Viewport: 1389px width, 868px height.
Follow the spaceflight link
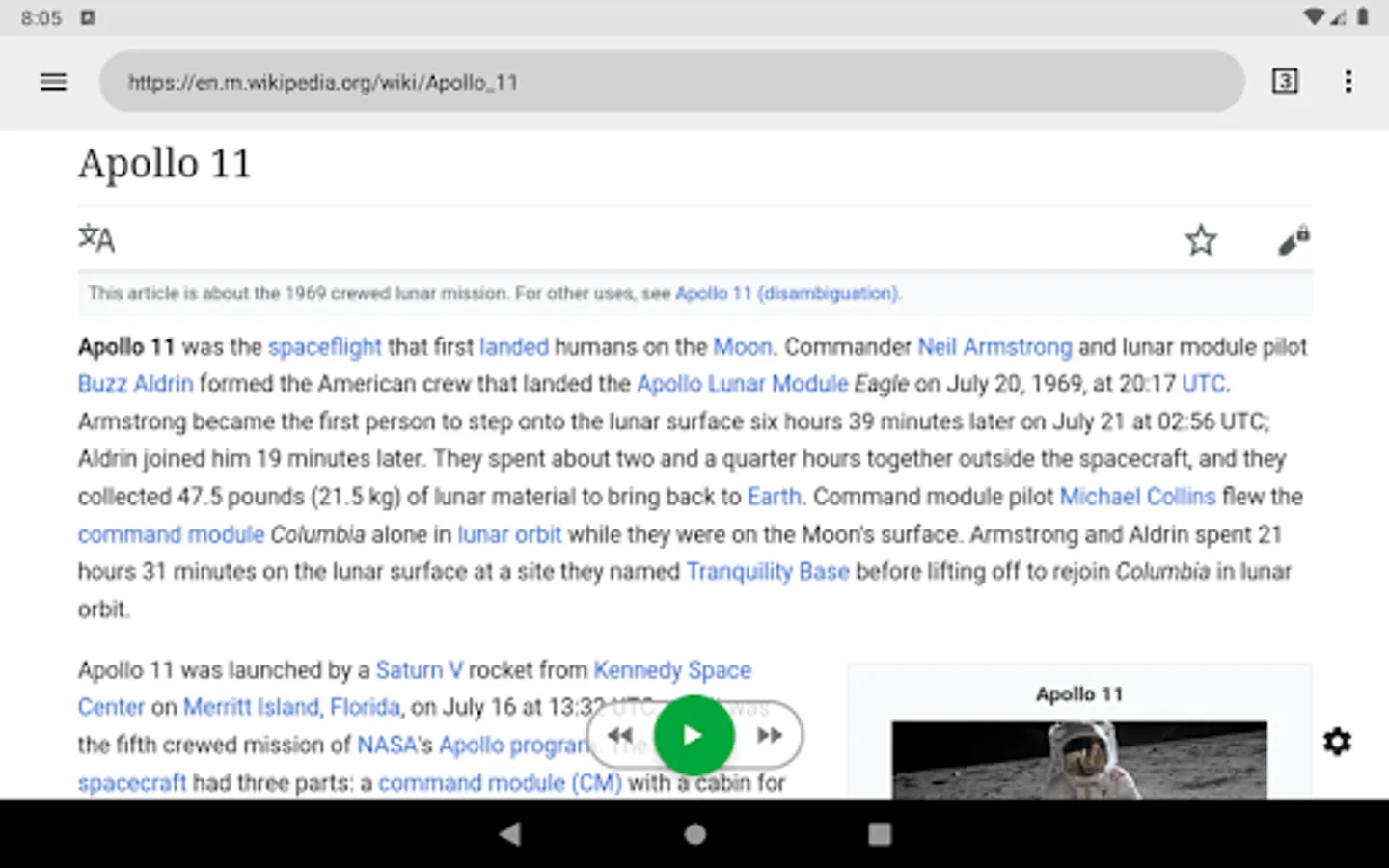pos(325,347)
